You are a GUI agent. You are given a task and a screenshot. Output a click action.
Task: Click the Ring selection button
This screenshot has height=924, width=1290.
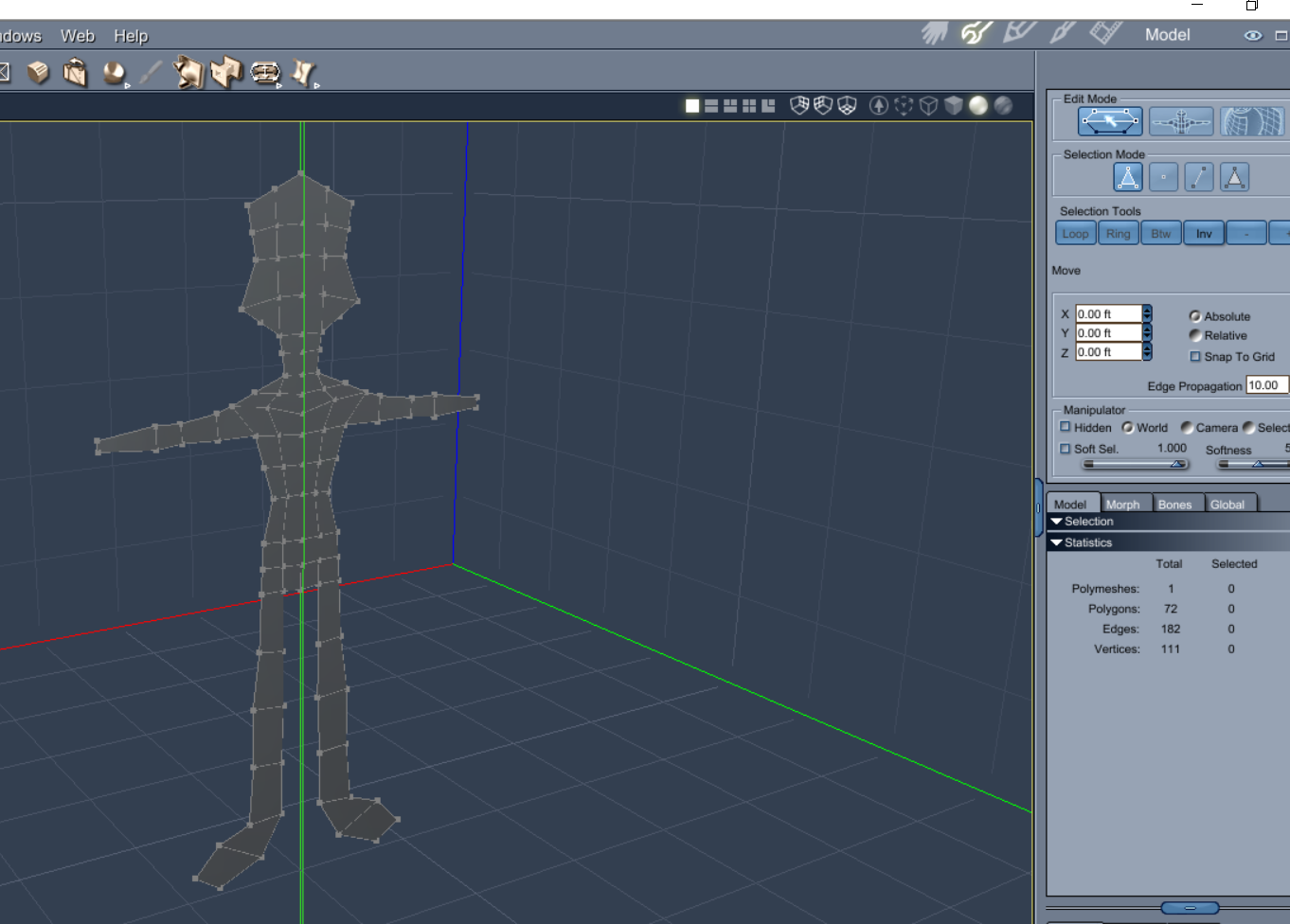pos(1119,233)
